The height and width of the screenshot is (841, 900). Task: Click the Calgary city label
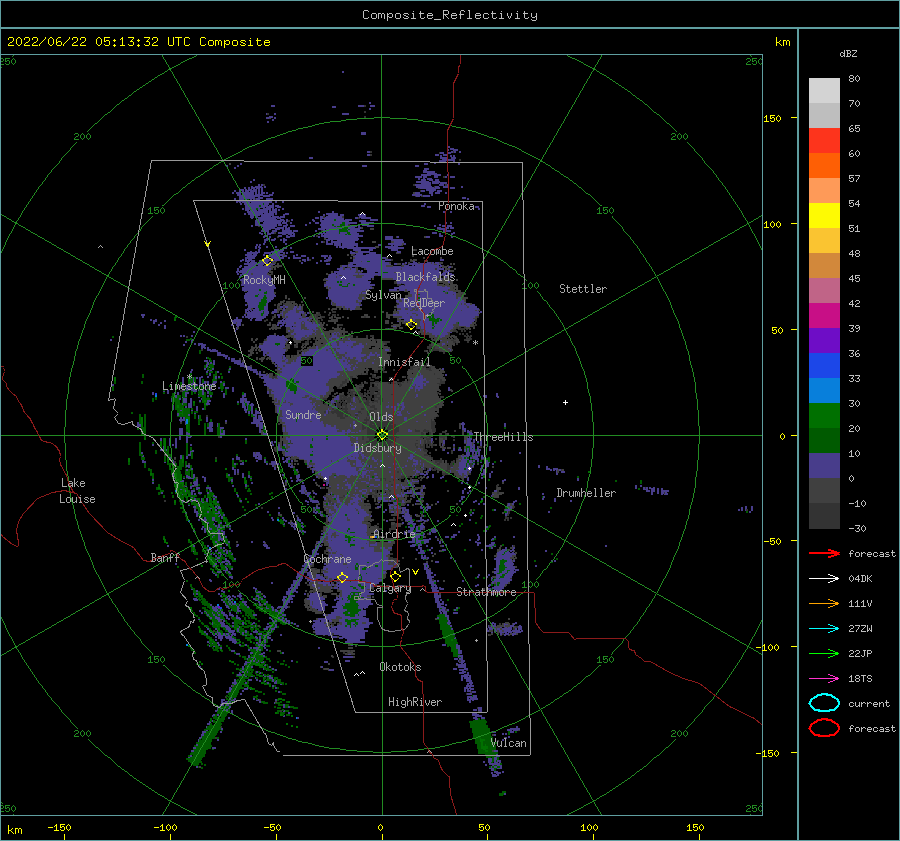(390, 588)
